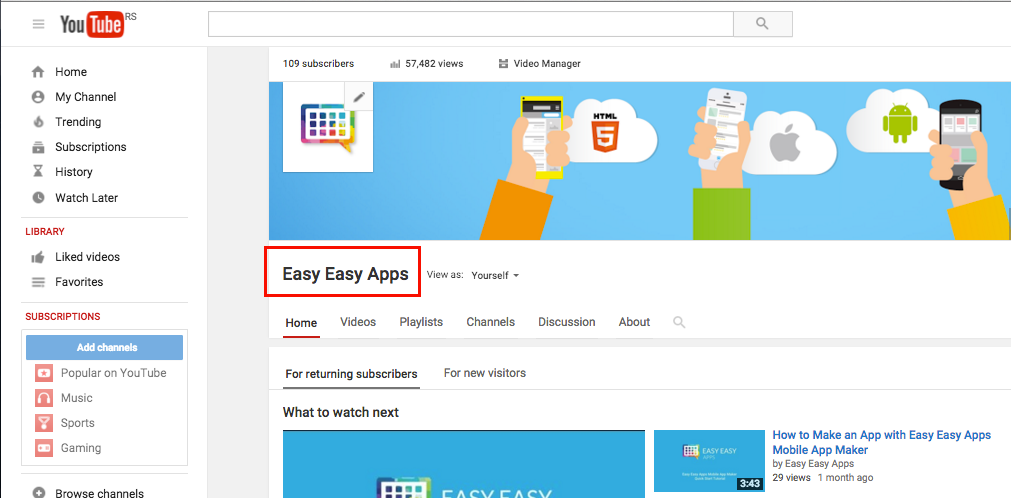Click the Easy Easy Apps channel avatar
Image resolution: width=1011 pixels, height=498 pixels.
[x=328, y=127]
